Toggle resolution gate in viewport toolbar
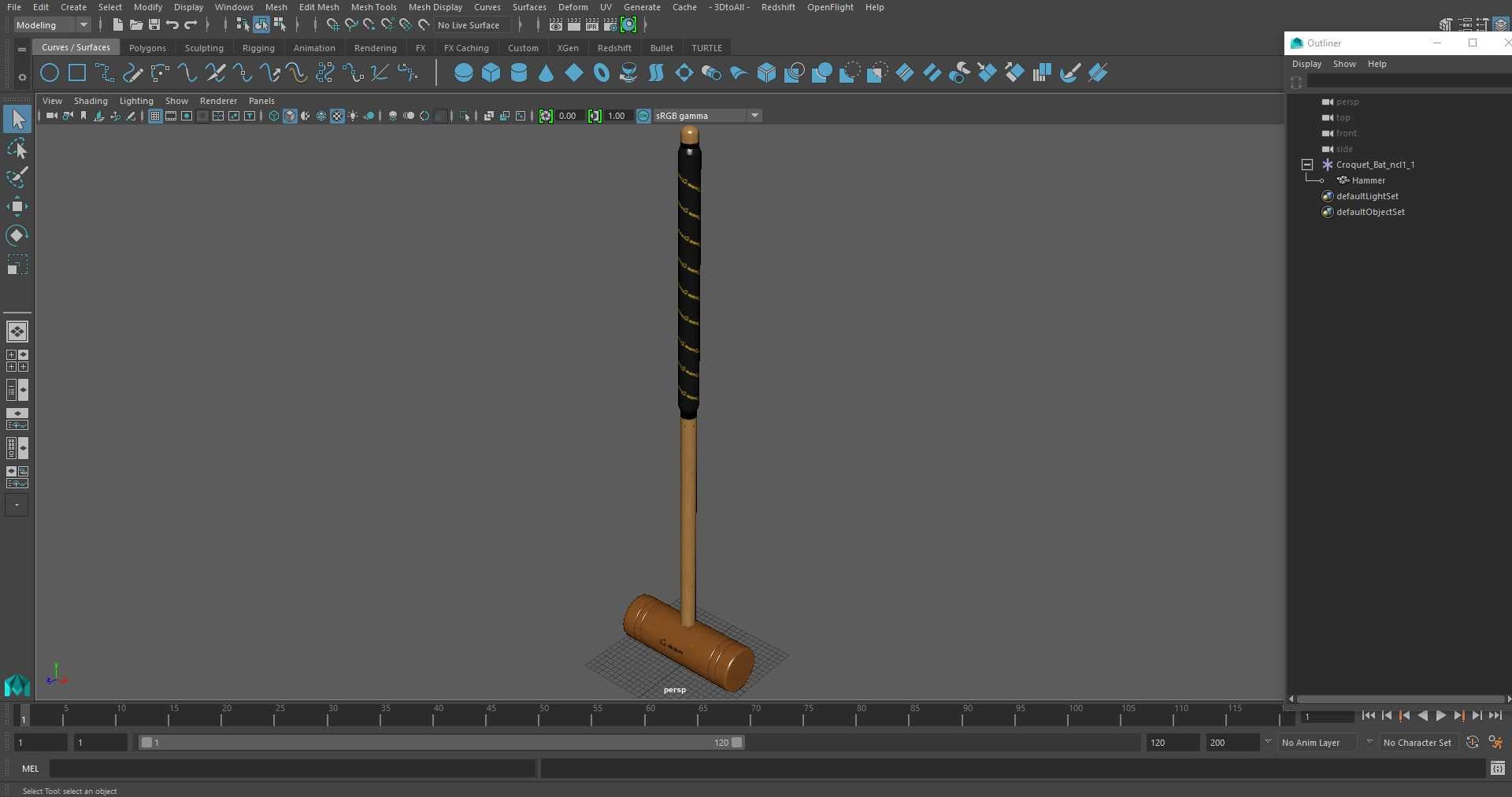 [187, 116]
